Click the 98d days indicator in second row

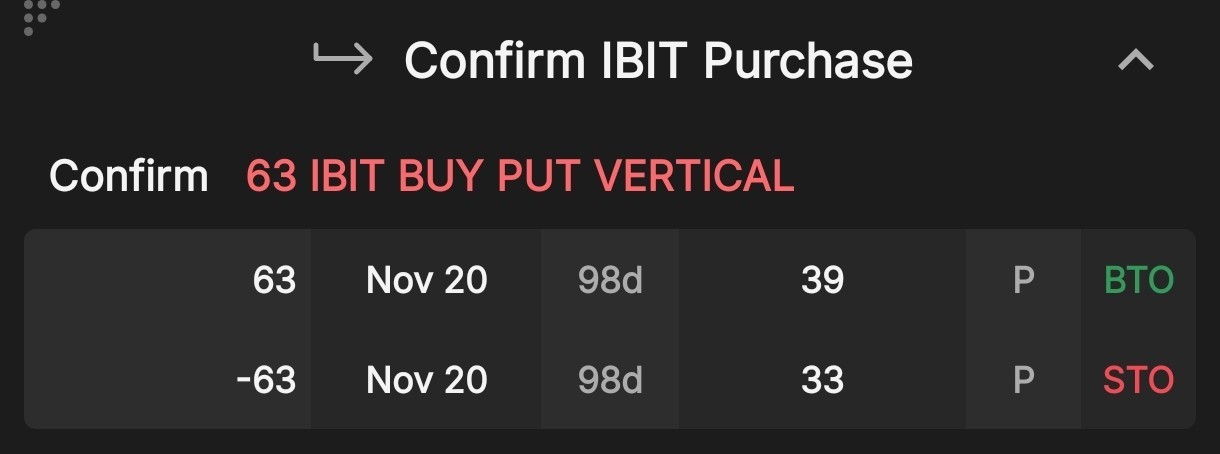coord(610,380)
